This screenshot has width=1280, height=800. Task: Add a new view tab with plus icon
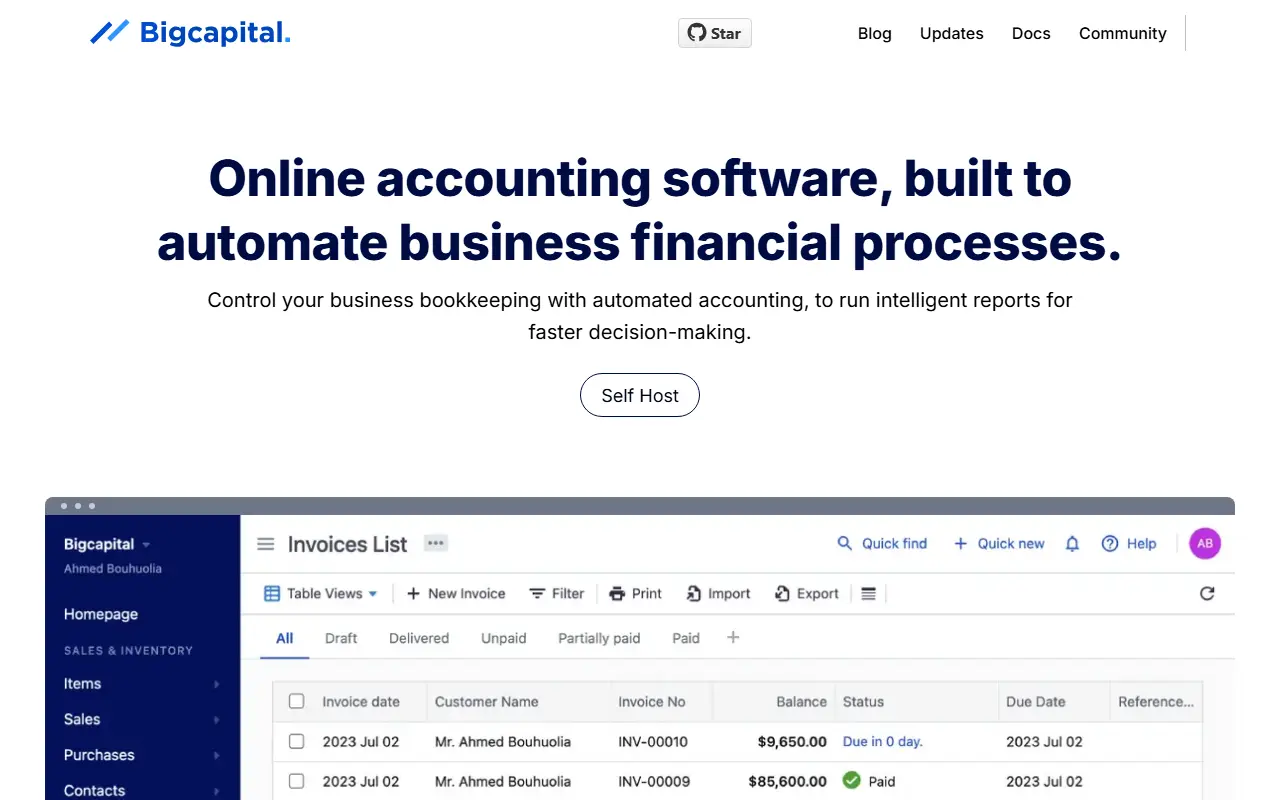[x=733, y=637]
